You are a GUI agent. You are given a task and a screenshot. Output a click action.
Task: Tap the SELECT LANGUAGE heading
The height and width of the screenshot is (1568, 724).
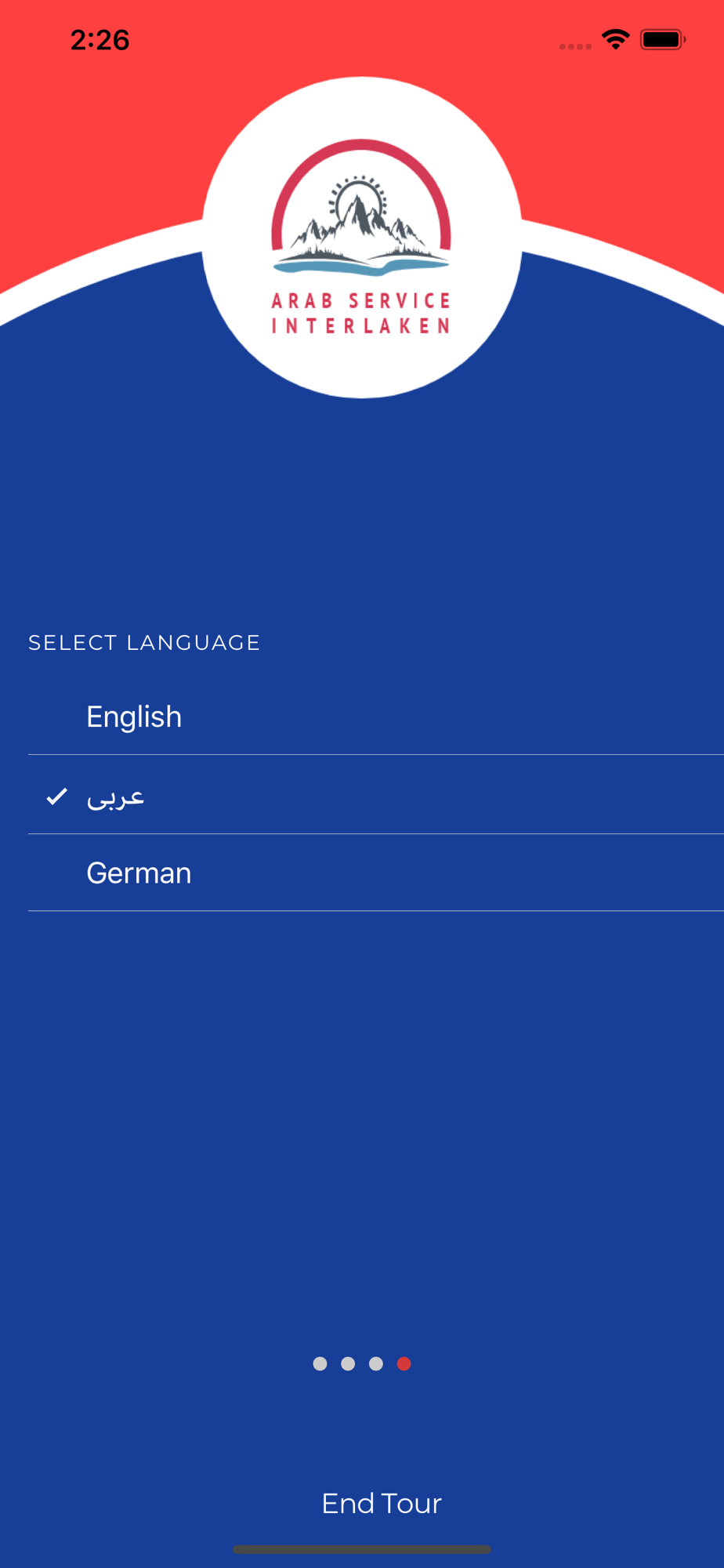pos(144,643)
